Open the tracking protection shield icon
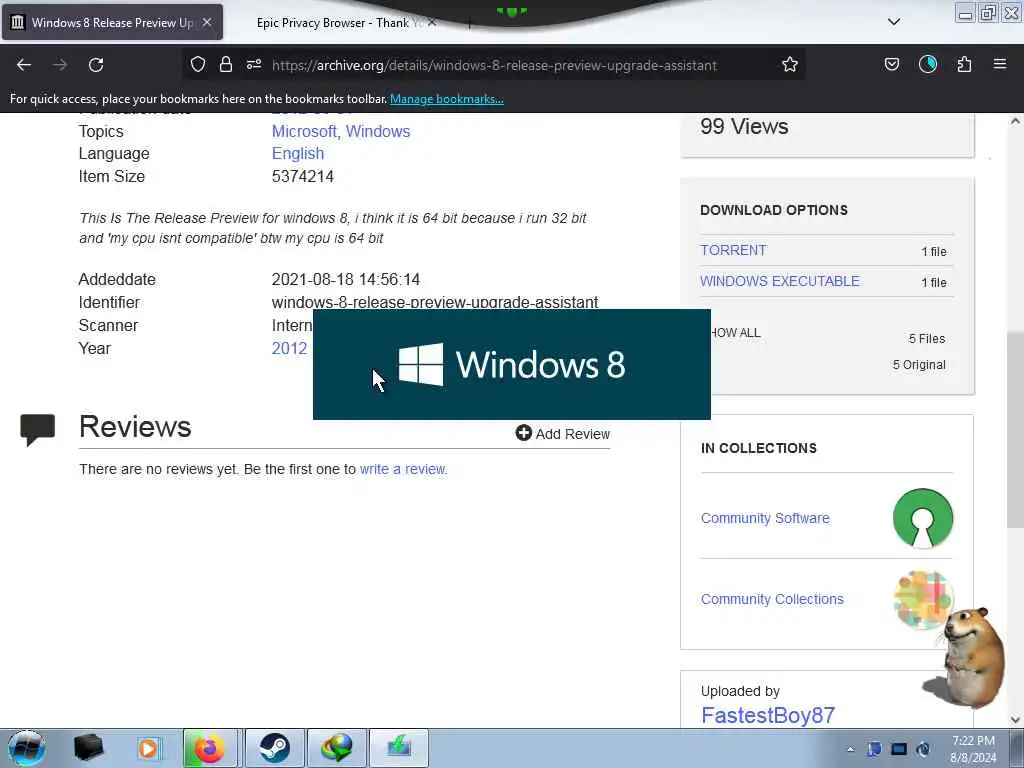This screenshot has width=1024, height=768. tap(198, 64)
